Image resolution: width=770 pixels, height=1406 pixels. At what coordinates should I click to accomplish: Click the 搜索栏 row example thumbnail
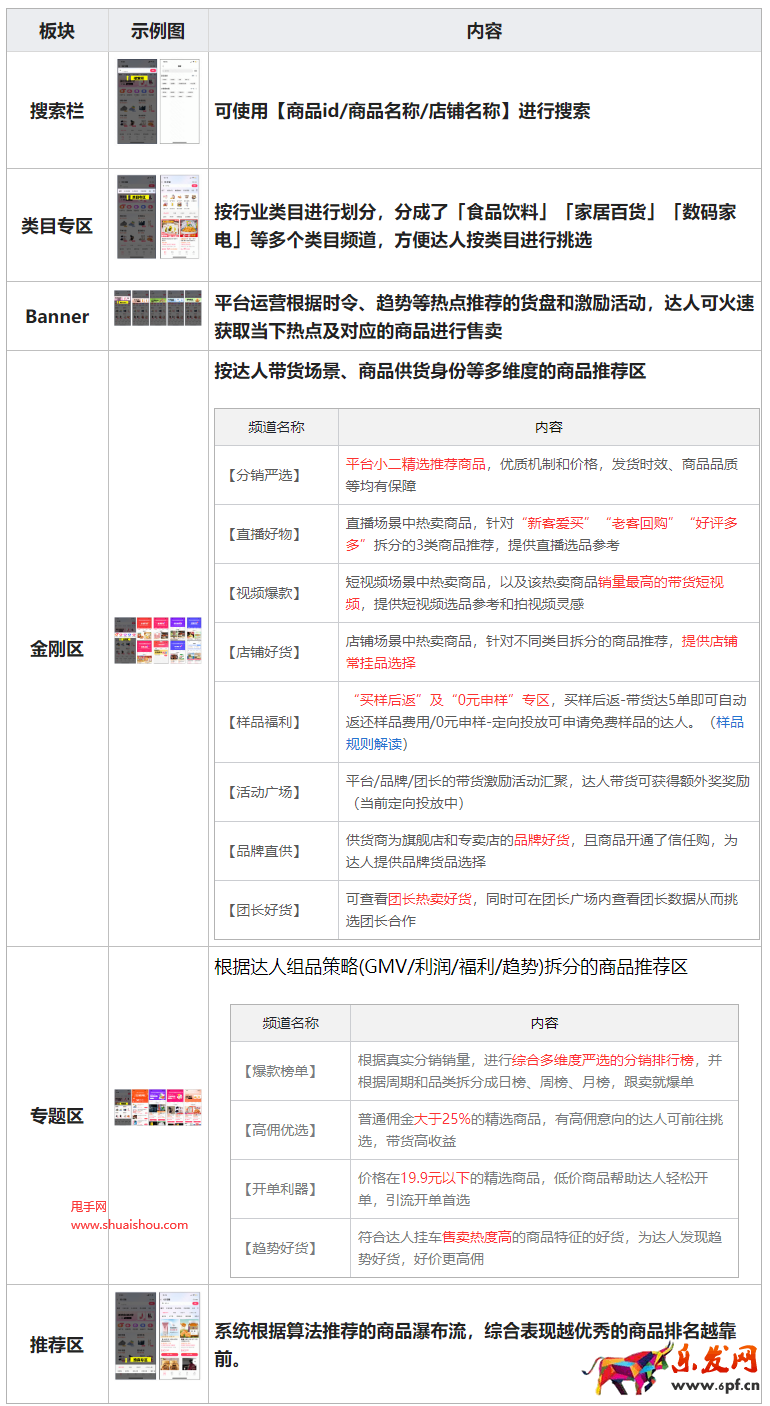tap(158, 100)
